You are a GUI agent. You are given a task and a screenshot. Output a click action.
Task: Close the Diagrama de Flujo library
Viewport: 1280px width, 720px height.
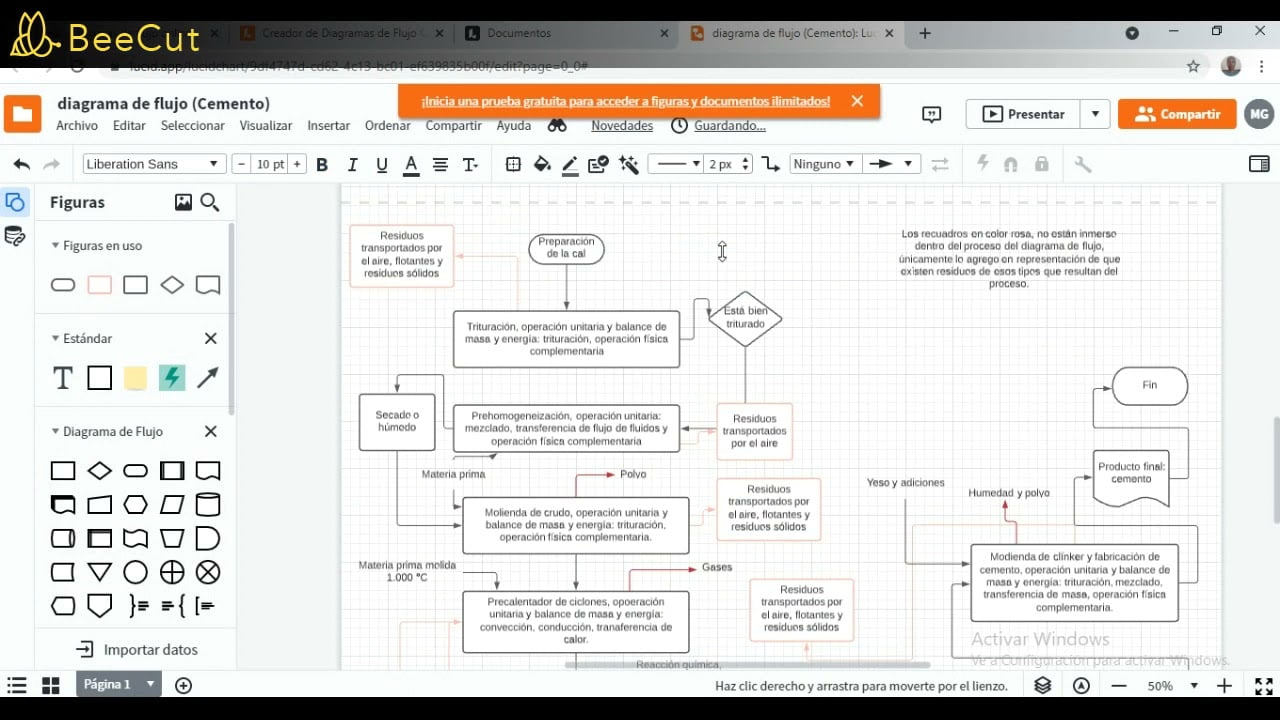click(x=211, y=432)
